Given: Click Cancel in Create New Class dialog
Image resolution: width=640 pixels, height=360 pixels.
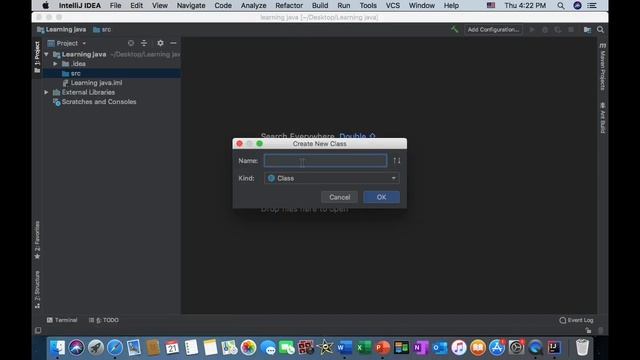Looking at the screenshot, I should [340, 197].
